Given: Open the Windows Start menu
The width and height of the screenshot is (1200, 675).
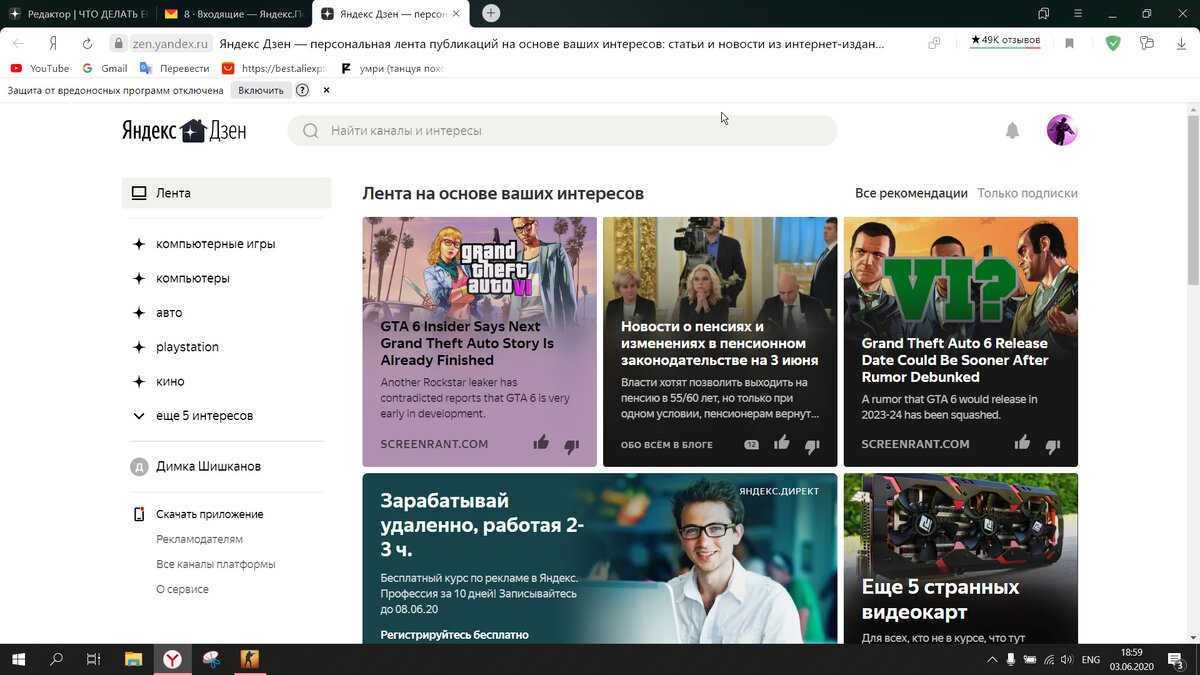Looking at the screenshot, I should click(x=19, y=659).
